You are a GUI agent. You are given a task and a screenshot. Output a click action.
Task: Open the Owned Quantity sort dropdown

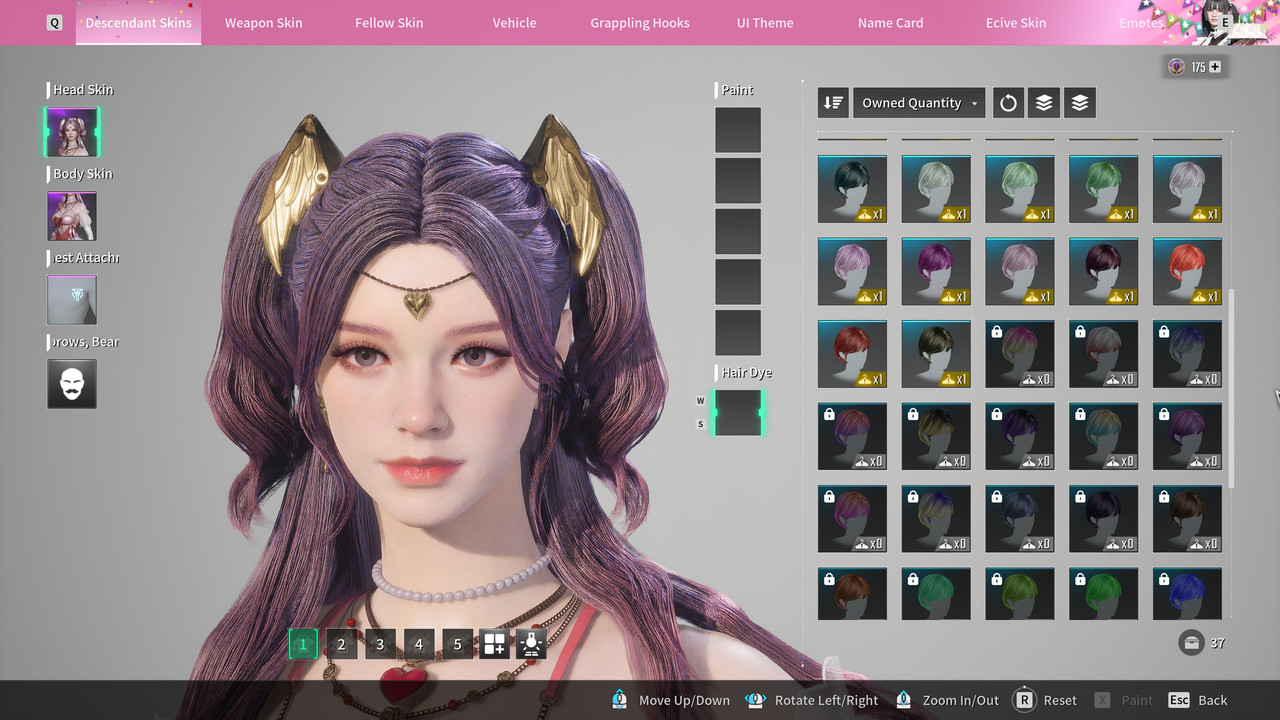click(x=919, y=103)
